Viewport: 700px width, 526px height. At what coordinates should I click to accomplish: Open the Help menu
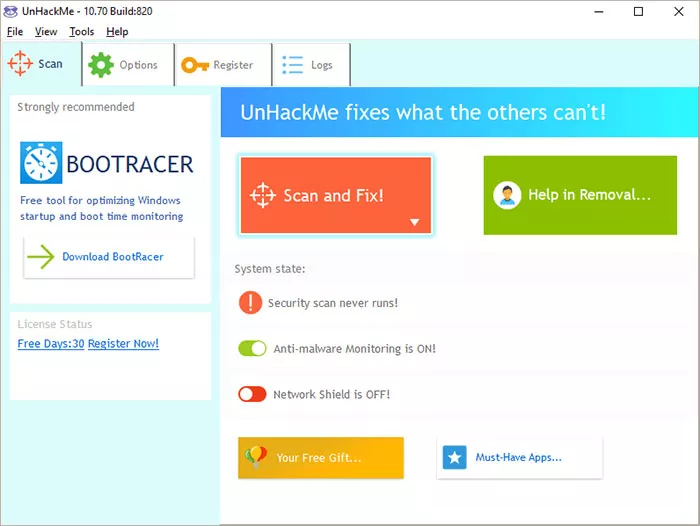[x=117, y=32]
